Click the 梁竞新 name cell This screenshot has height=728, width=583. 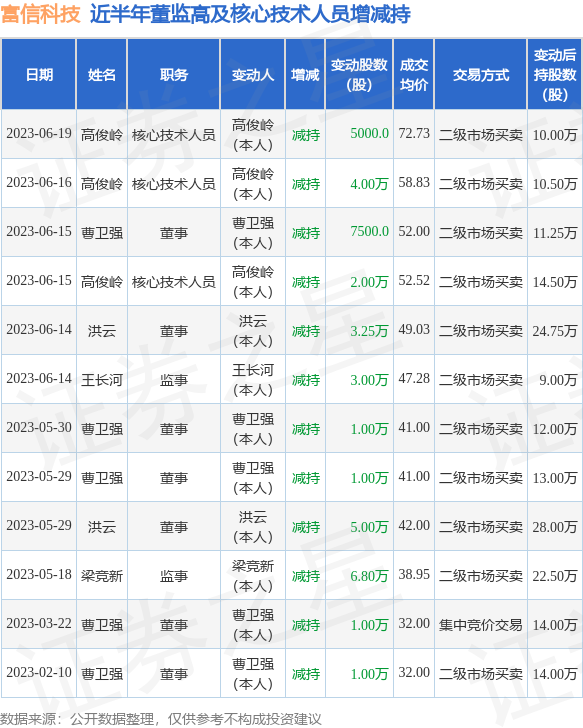[x=102, y=576]
